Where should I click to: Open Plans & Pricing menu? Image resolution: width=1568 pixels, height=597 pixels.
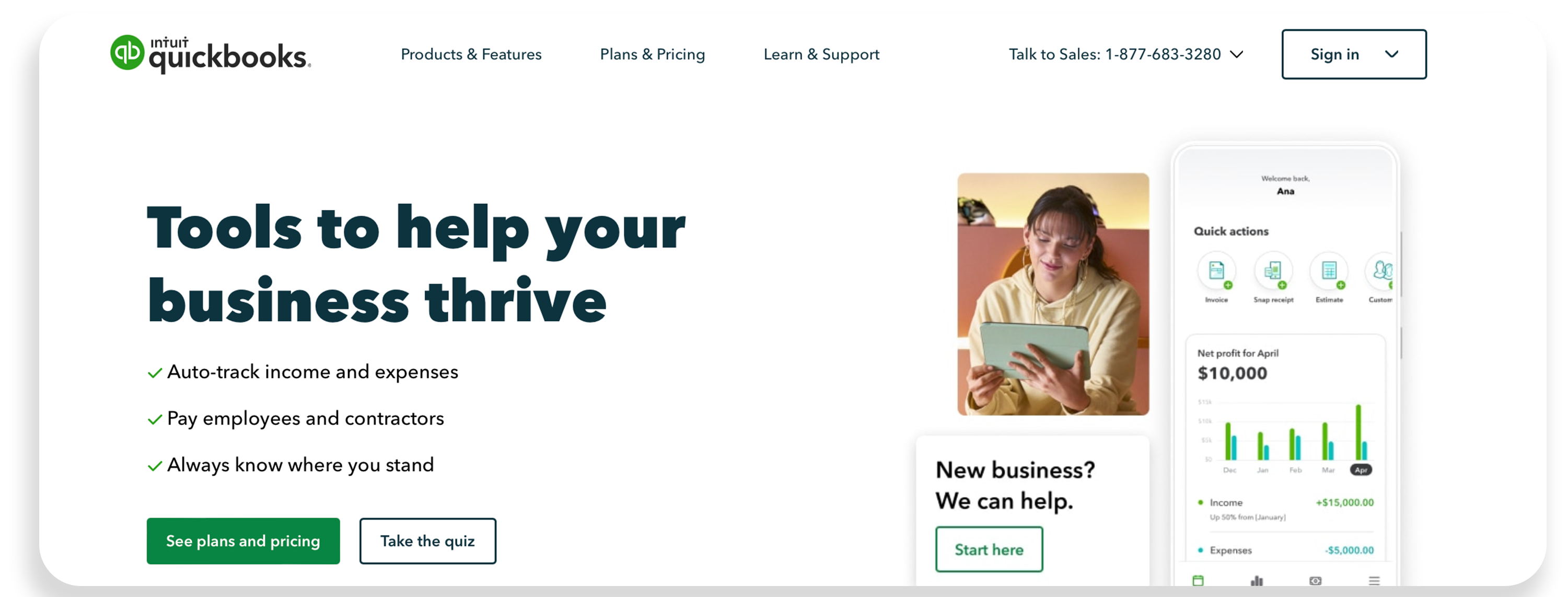tap(653, 54)
